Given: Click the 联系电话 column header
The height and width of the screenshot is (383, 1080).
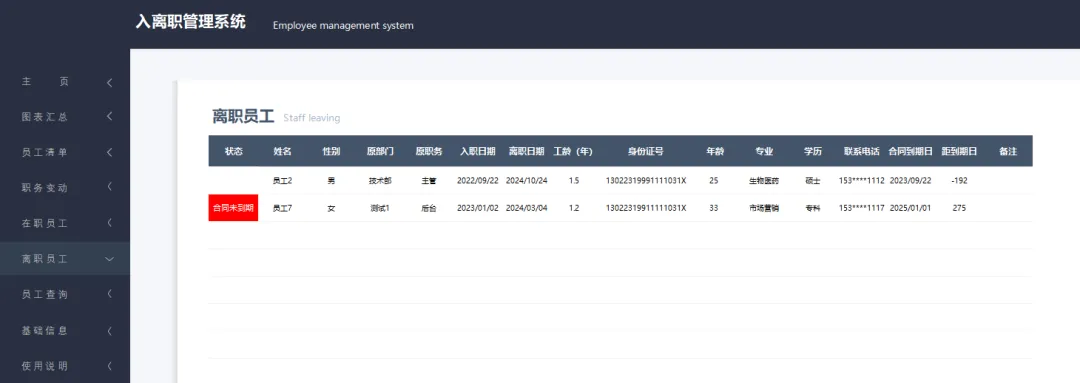Looking at the screenshot, I should click(x=862, y=152).
